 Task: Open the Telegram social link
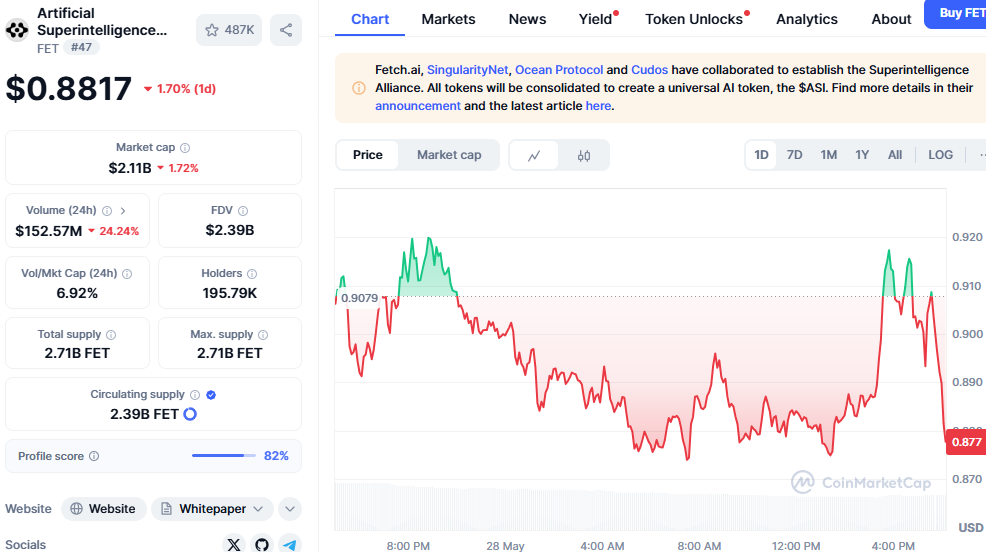coord(289,544)
